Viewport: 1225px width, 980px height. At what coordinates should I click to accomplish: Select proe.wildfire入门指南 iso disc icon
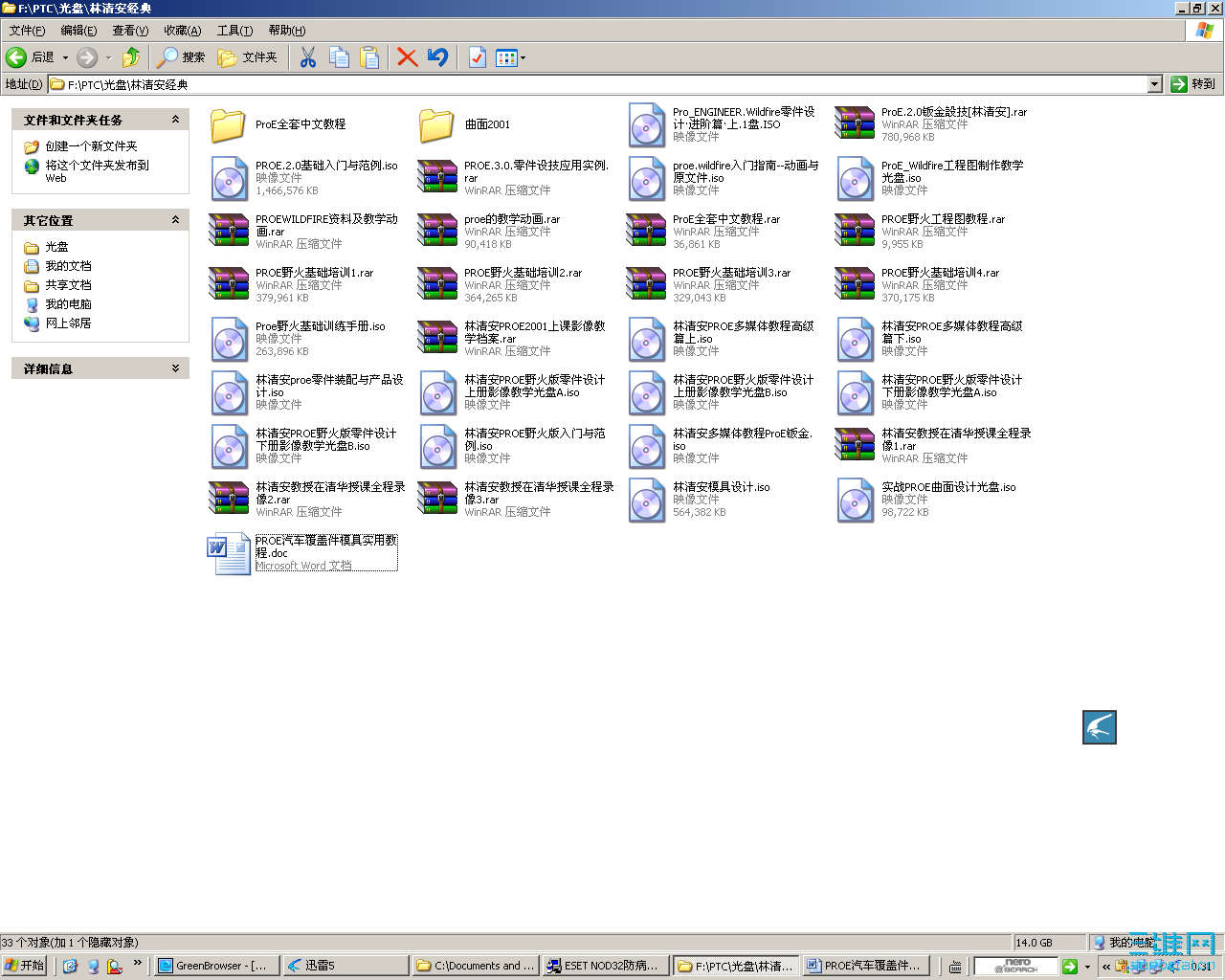point(647,178)
